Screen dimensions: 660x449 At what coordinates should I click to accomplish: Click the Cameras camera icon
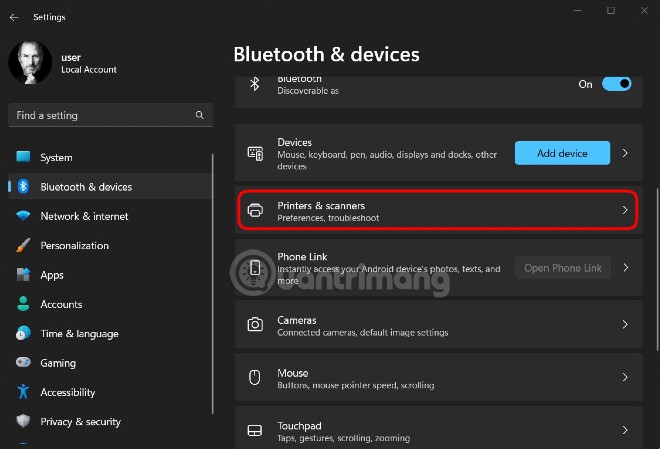pos(255,324)
